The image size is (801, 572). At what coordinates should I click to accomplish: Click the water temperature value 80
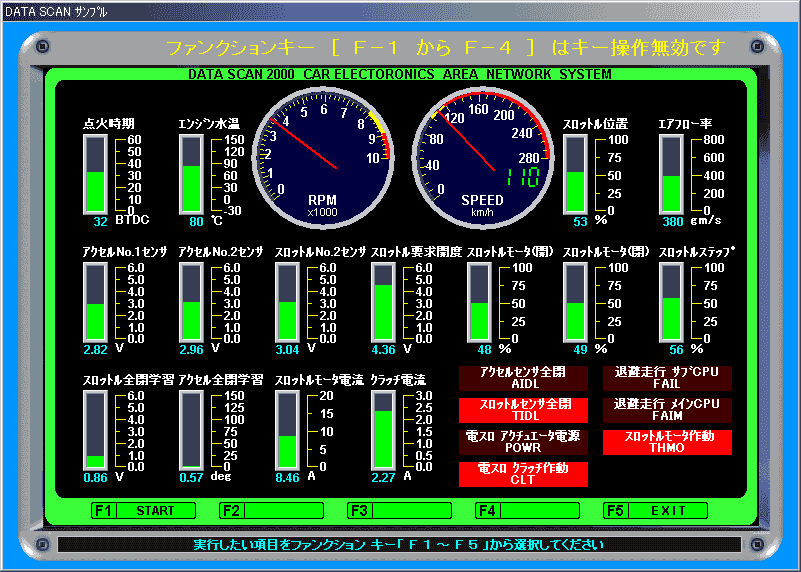[196, 222]
